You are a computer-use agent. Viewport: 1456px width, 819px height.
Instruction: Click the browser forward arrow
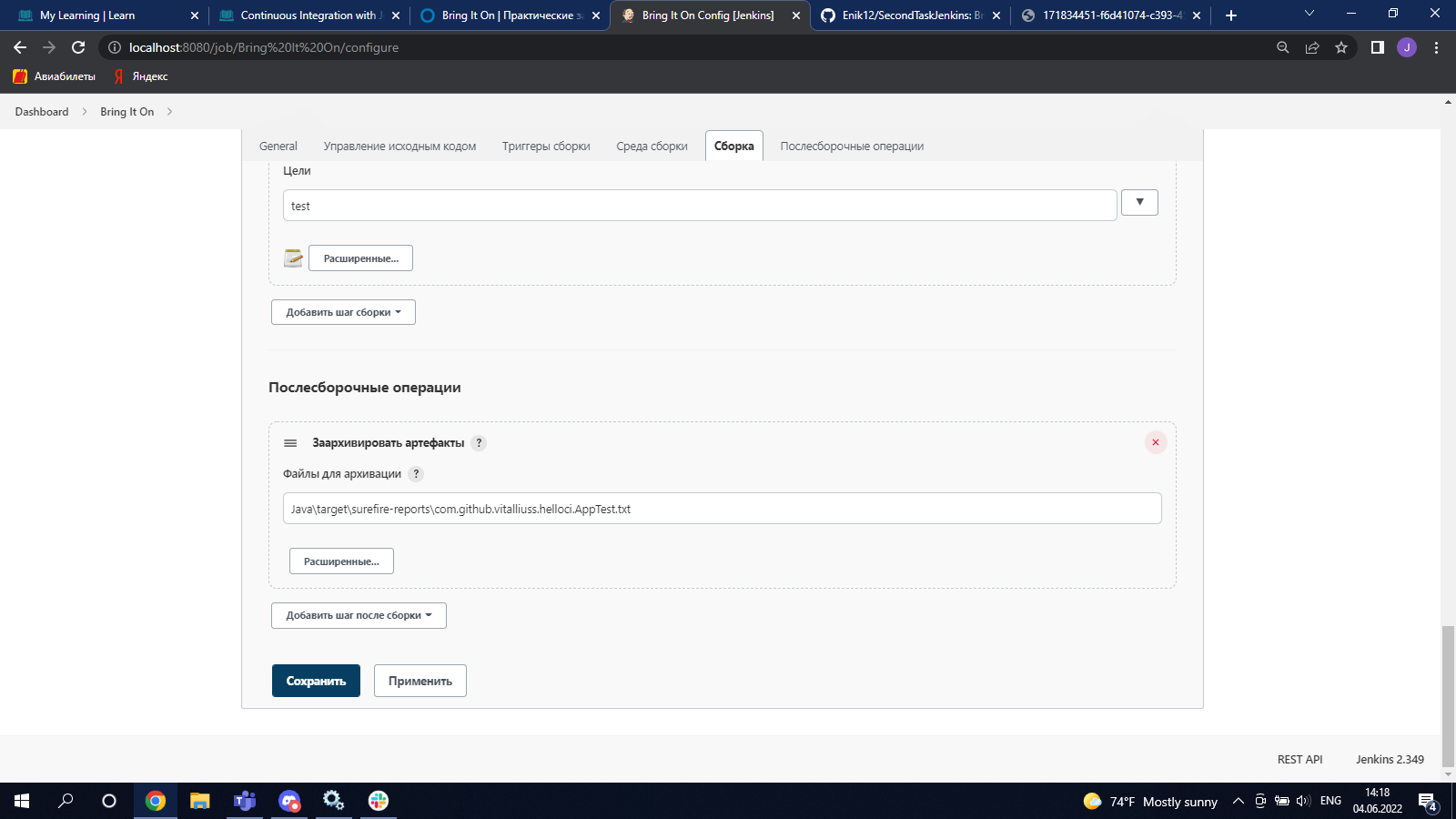coord(49,47)
